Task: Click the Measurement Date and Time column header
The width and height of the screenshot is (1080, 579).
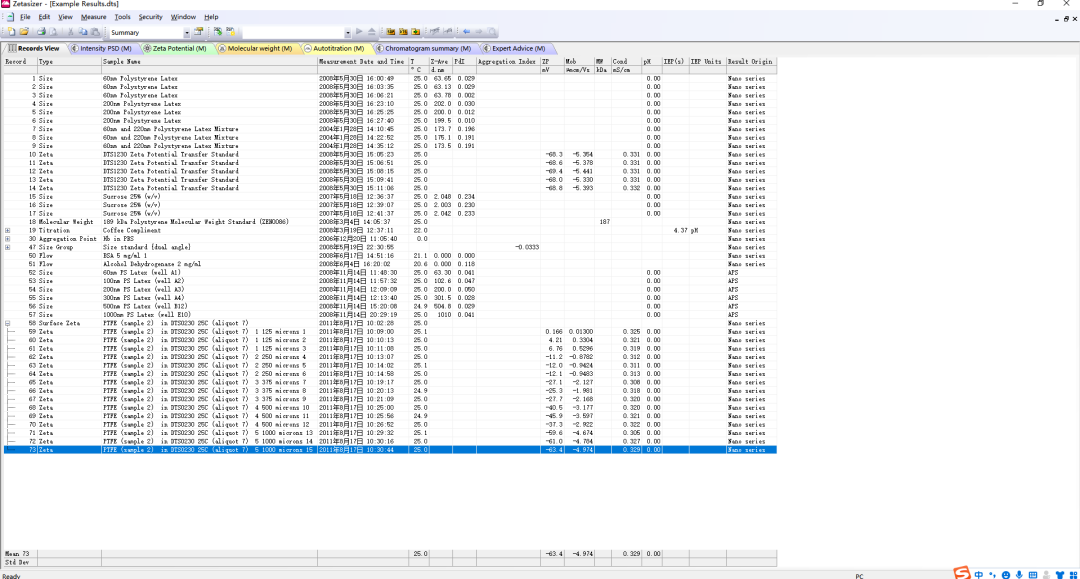Action: [363, 61]
